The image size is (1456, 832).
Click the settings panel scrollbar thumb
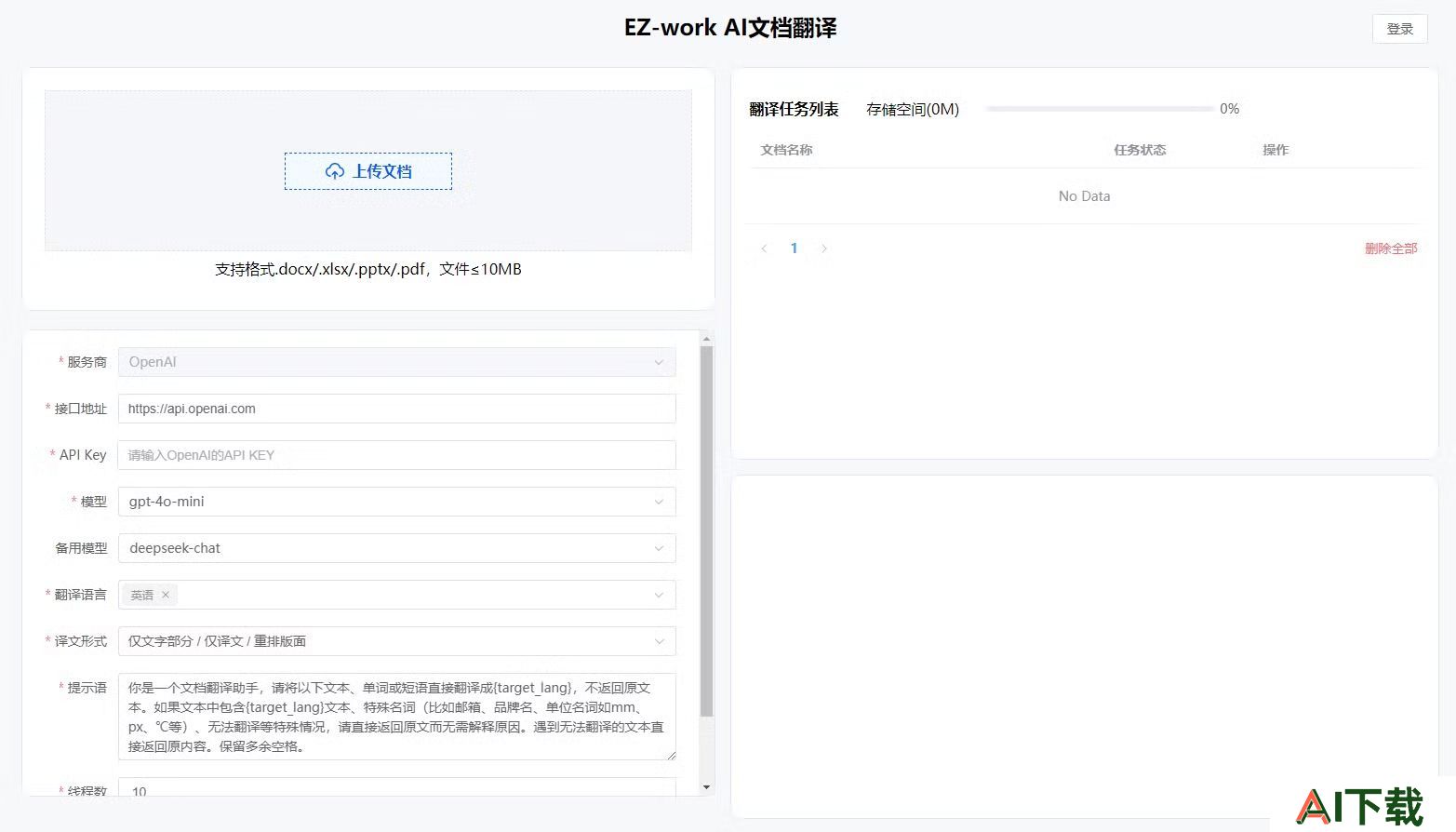706,530
